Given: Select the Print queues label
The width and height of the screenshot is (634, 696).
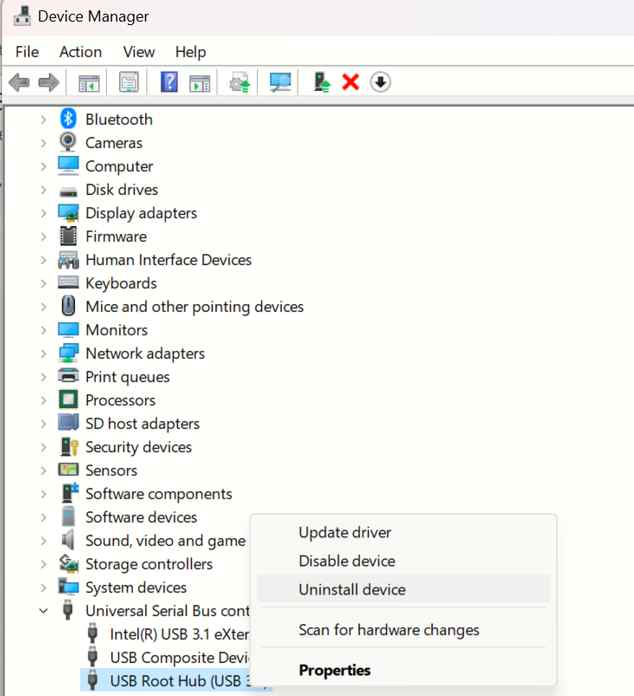Looking at the screenshot, I should pos(127,377).
